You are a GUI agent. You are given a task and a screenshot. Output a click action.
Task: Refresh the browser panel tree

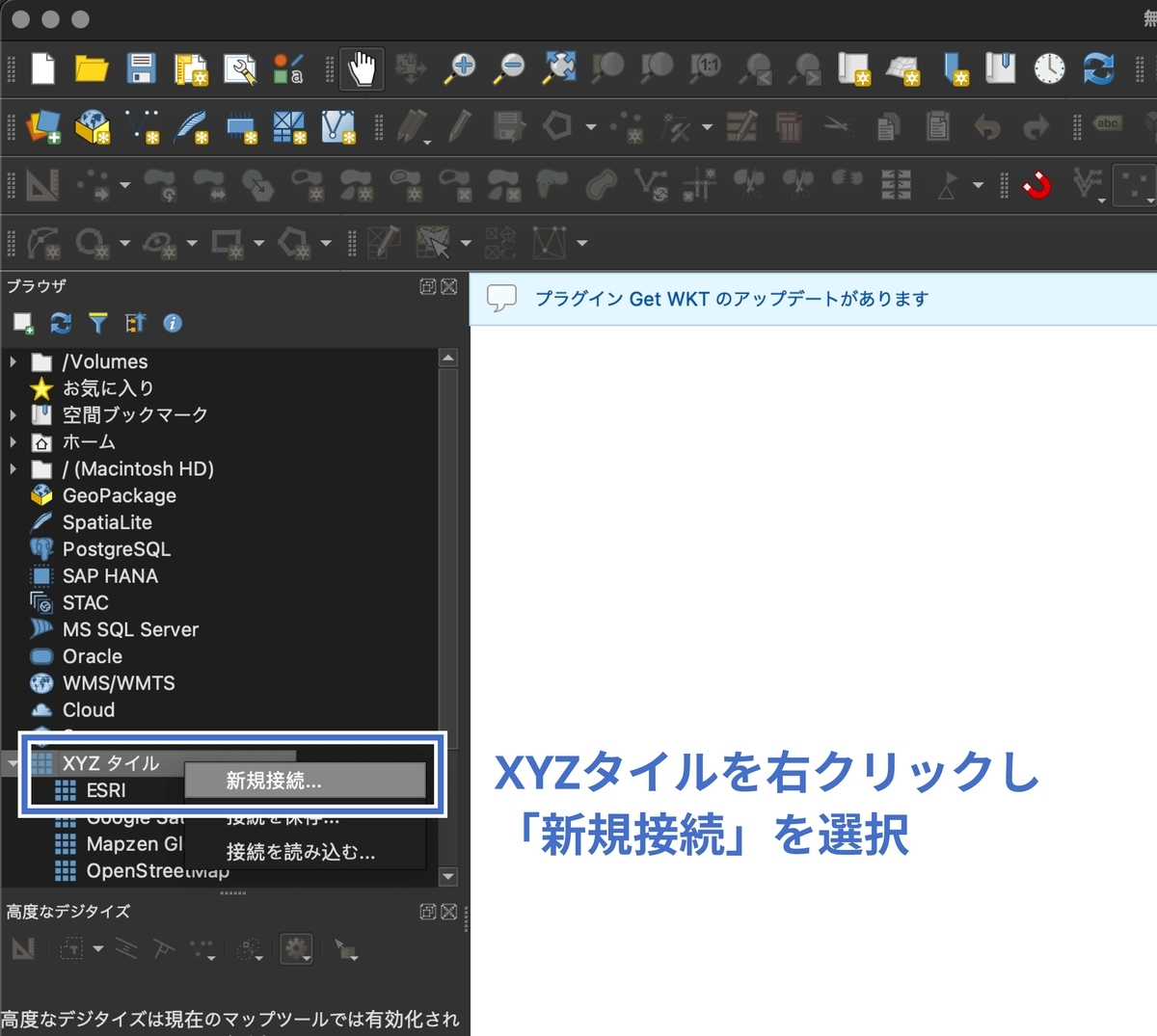coord(61,323)
